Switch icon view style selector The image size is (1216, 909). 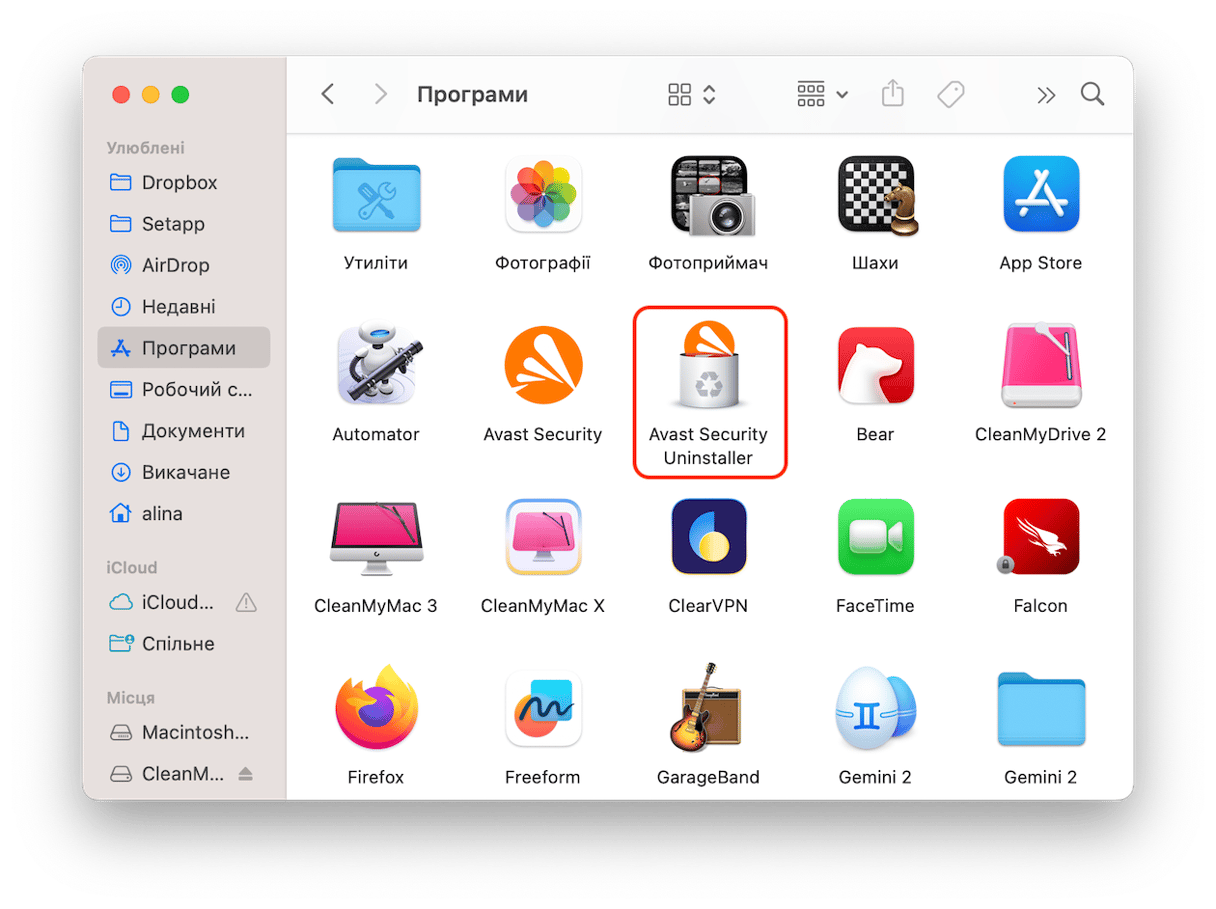pos(692,95)
